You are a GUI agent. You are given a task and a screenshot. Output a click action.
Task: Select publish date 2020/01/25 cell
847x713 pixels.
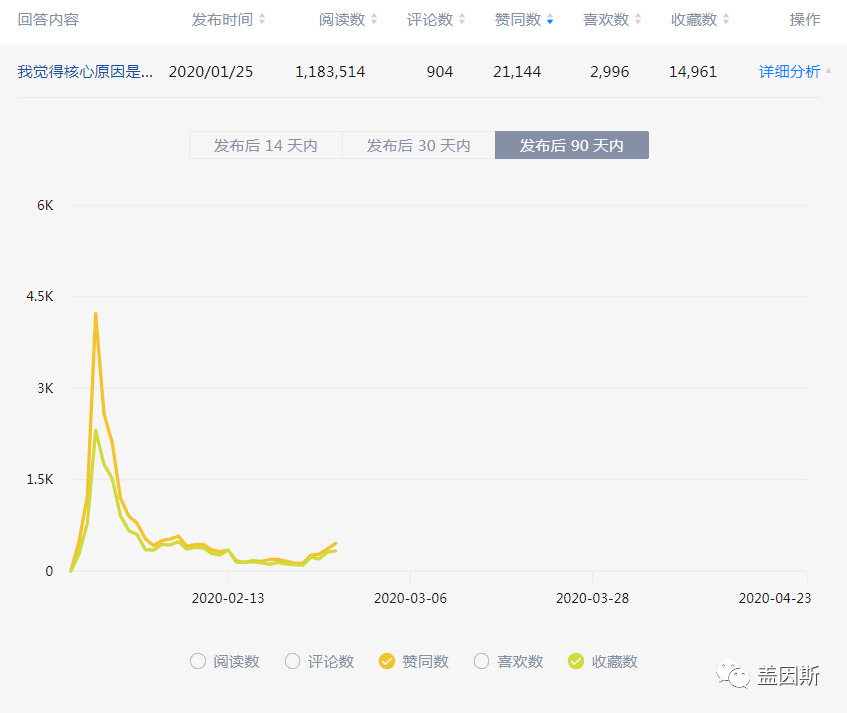click(211, 71)
